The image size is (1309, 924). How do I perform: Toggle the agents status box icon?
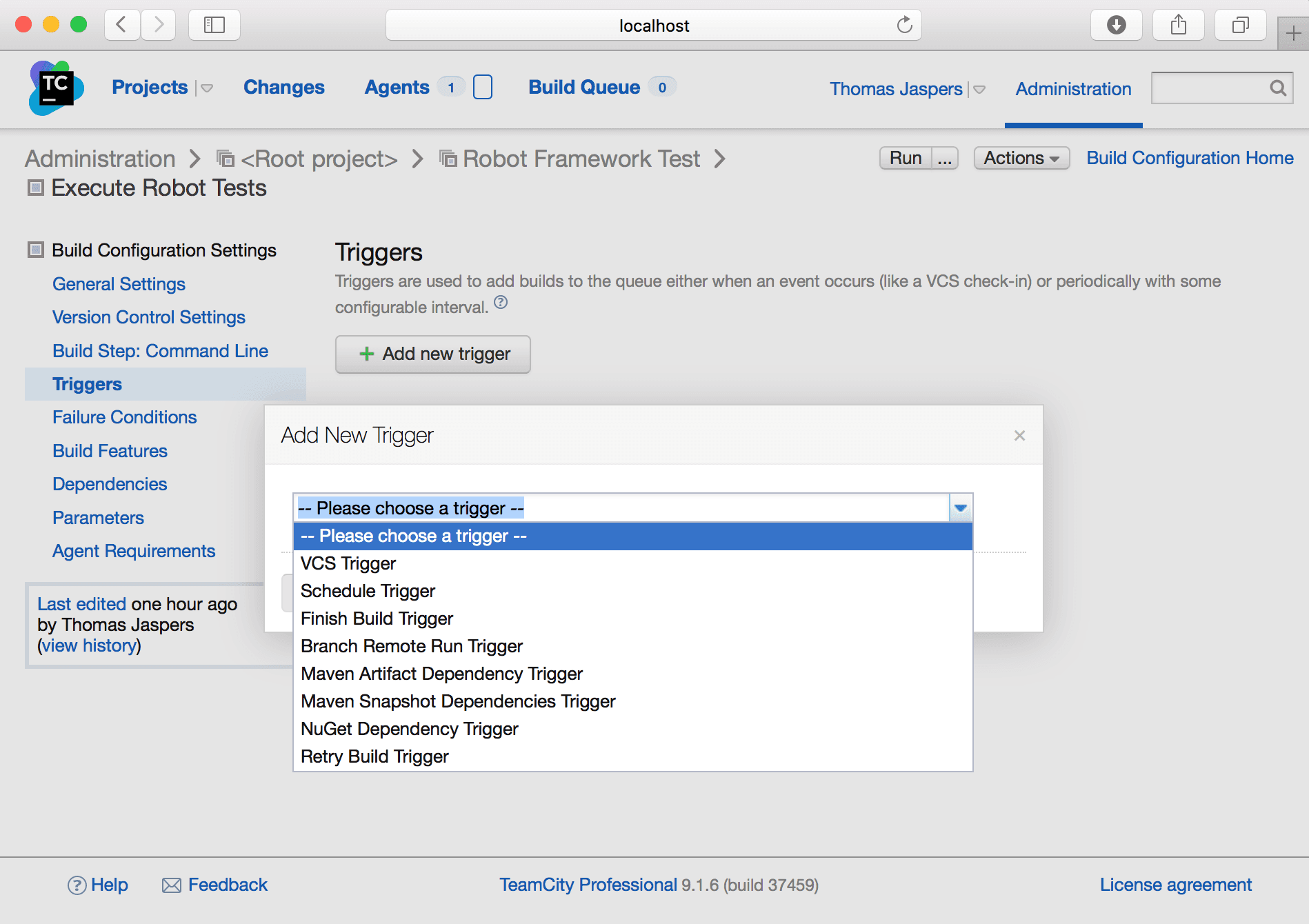pyautogui.click(x=483, y=88)
